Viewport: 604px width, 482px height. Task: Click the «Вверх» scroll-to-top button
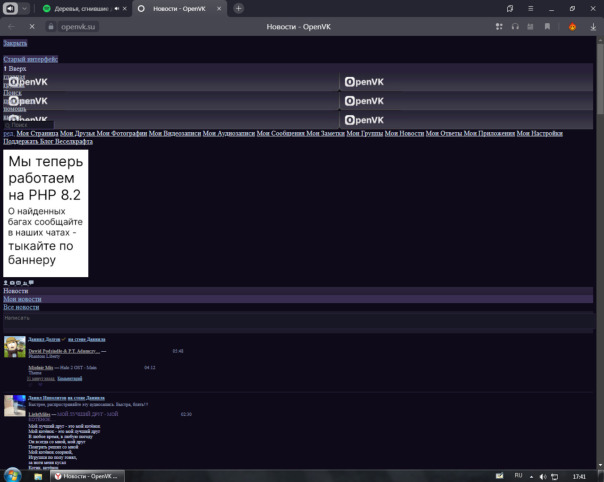coord(15,69)
